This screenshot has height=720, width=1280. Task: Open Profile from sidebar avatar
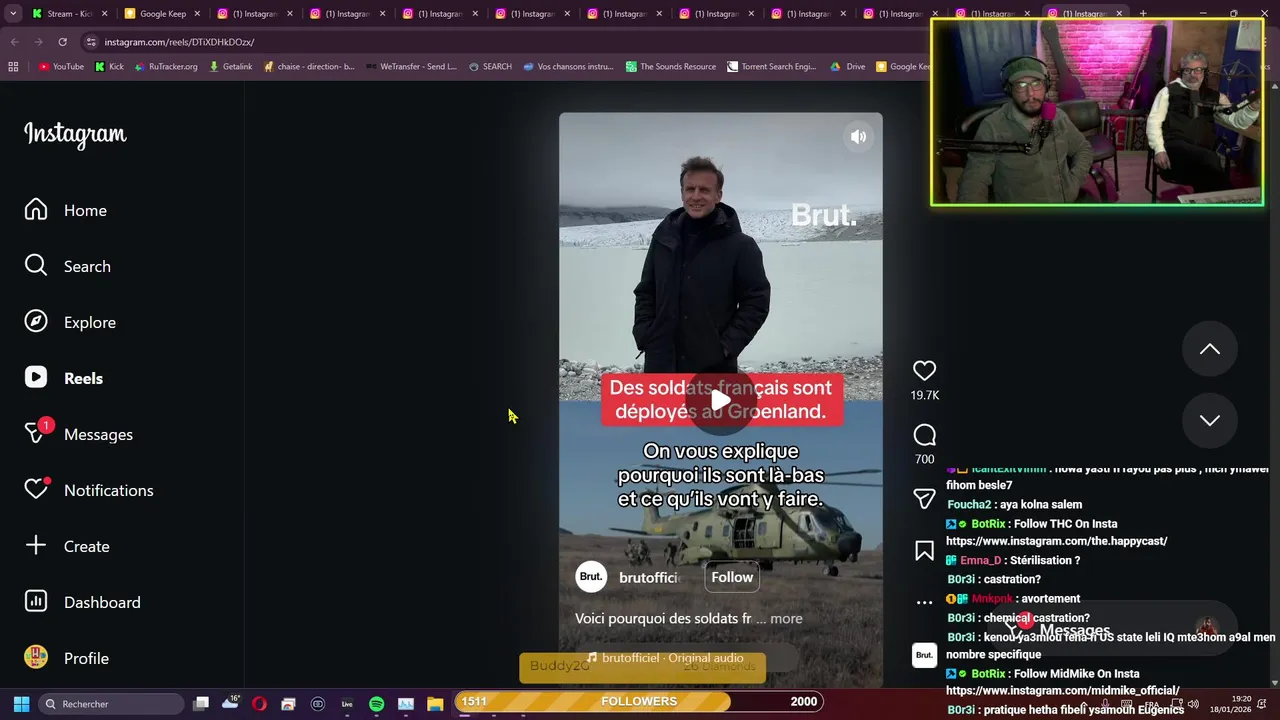coord(36,658)
